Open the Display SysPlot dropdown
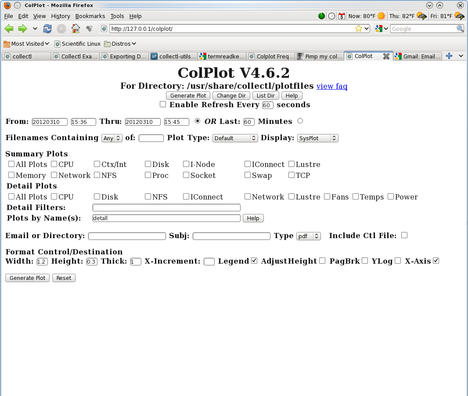This screenshot has height=396, width=468. pyautogui.click(x=318, y=138)
